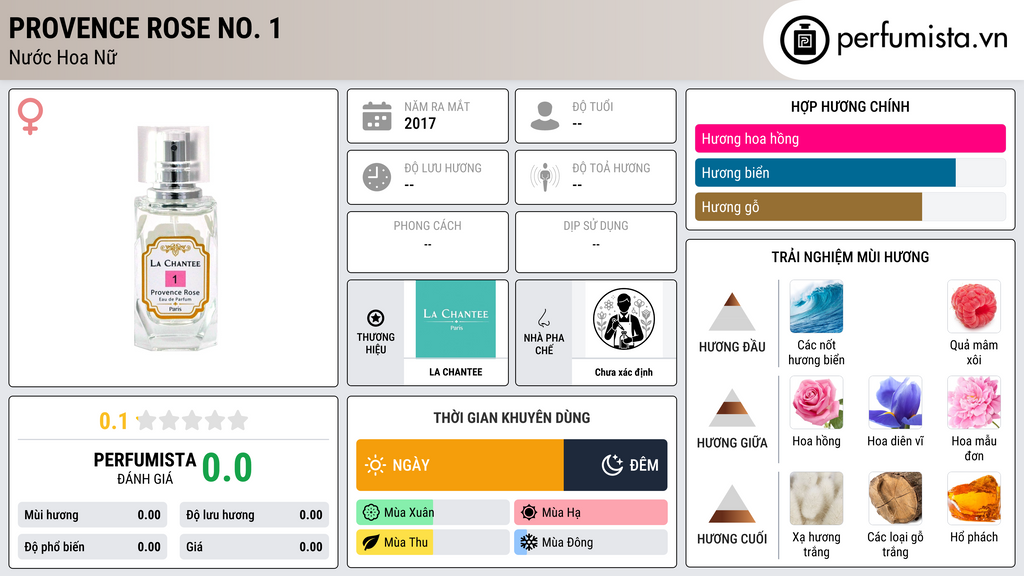Click the person silhouette icon for Độ tuổi
The width and height of the screenshot is (1024, 576).
click(x=545, y=116)
